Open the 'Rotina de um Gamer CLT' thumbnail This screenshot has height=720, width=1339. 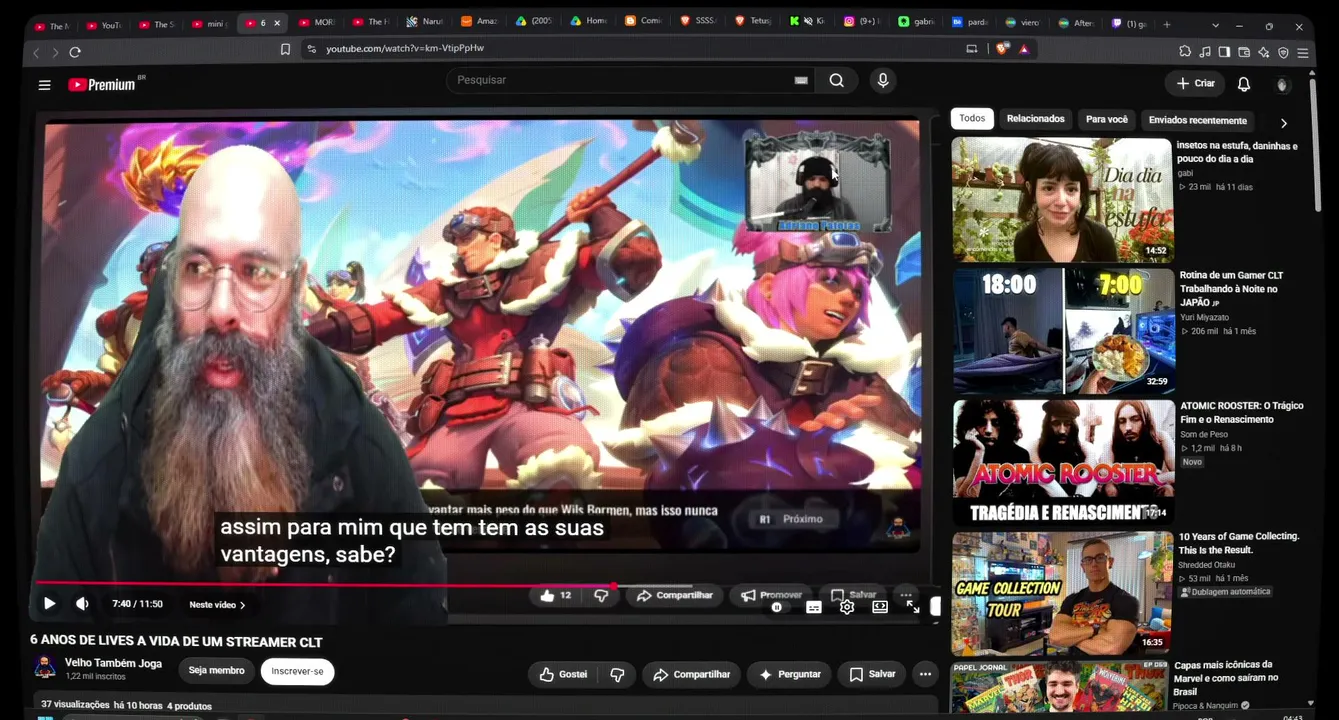coord(1064,331)
